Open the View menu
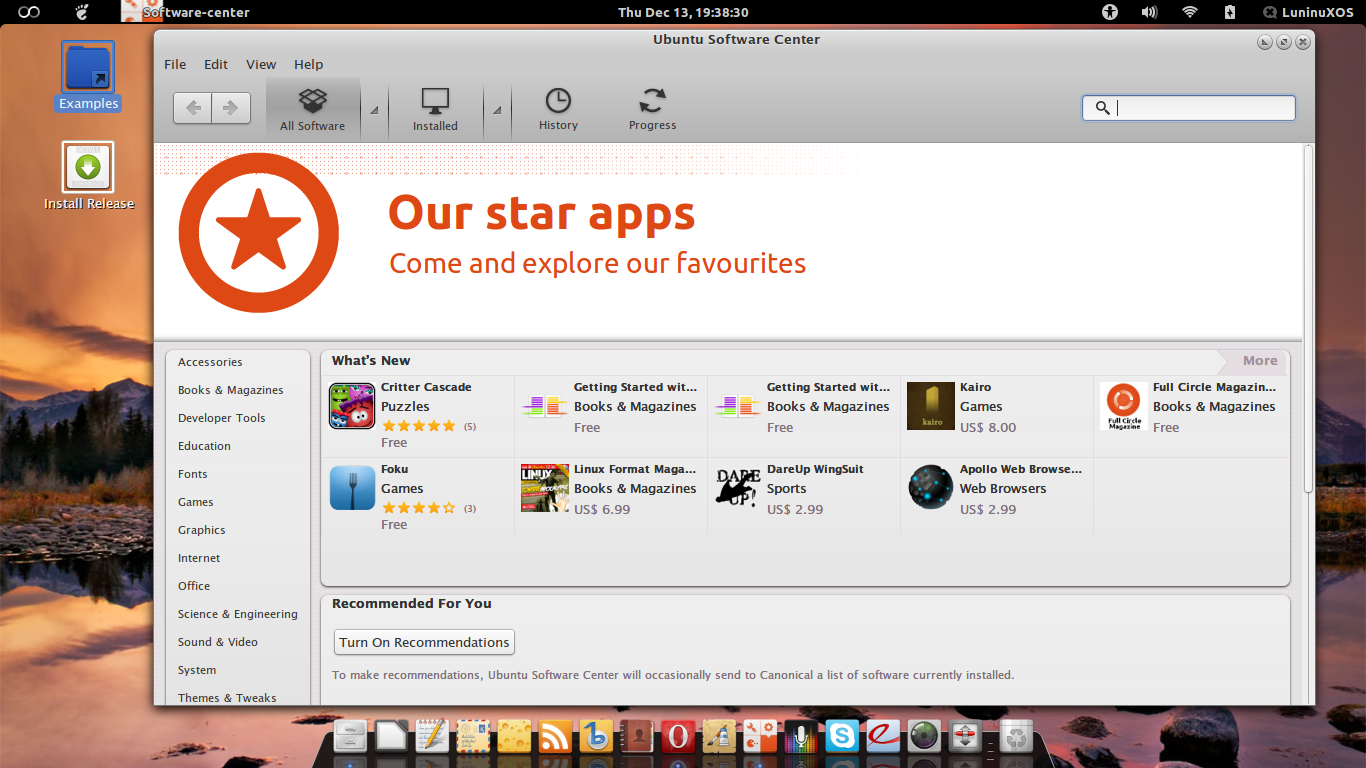The width and height of the screenshot is (1366, 768). click(x=261, y=64)
